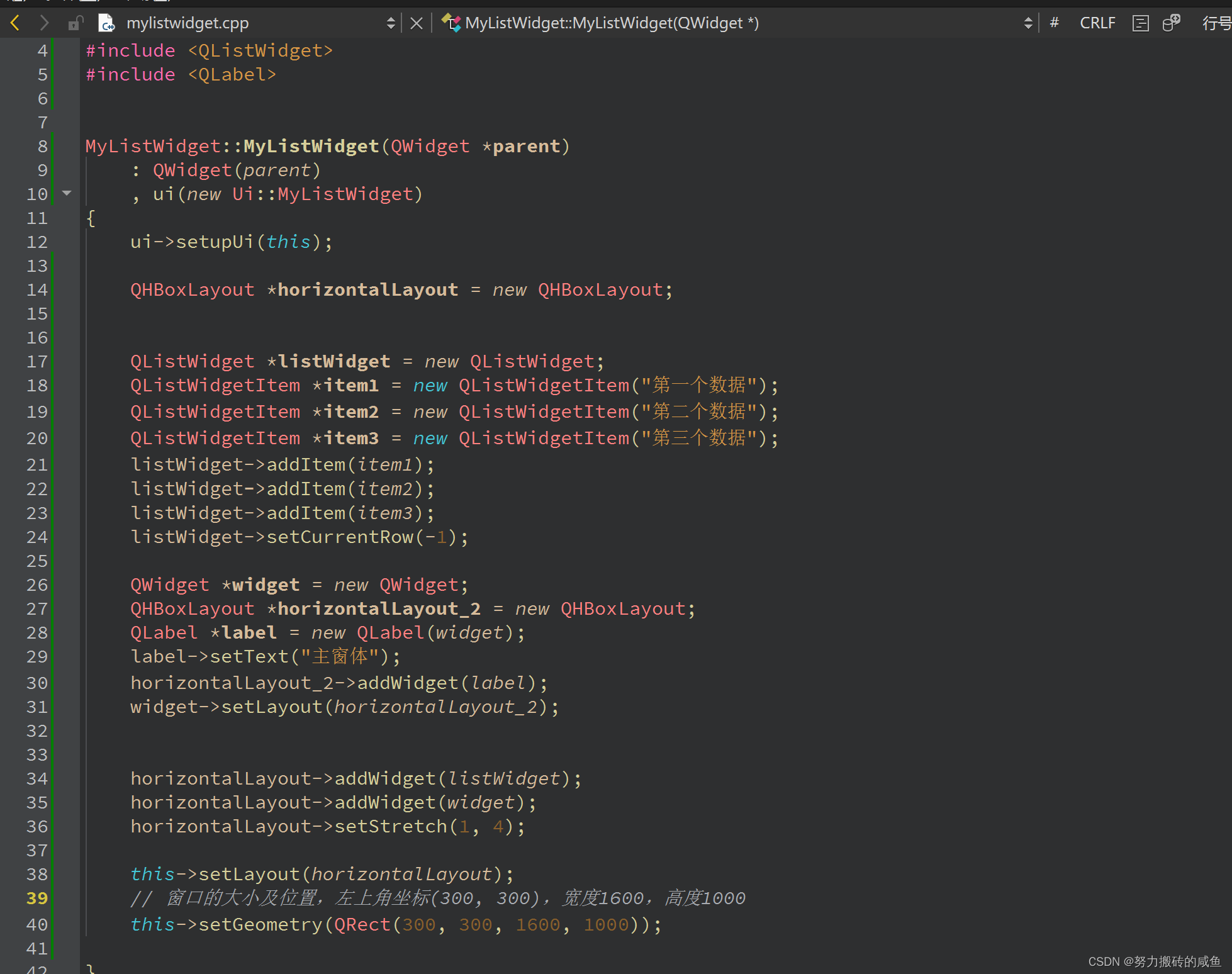
Task: Click the split editor icon
Action: point(1140,23)
